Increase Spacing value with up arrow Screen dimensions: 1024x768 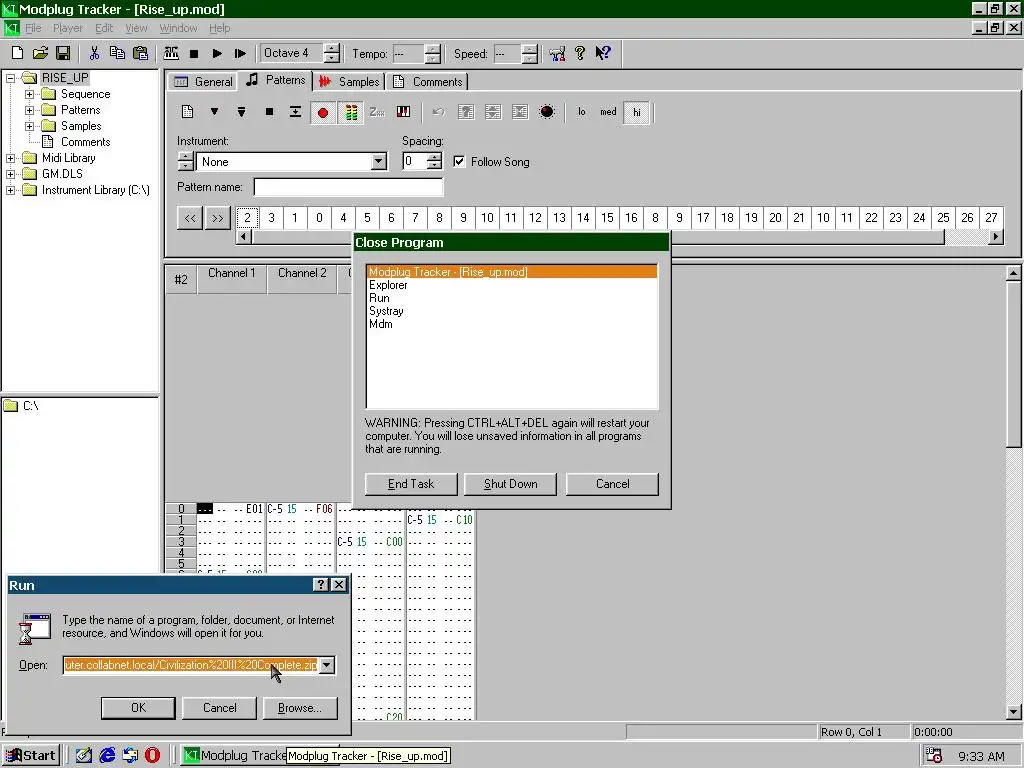pyautogui.click(x=434, y=157)
